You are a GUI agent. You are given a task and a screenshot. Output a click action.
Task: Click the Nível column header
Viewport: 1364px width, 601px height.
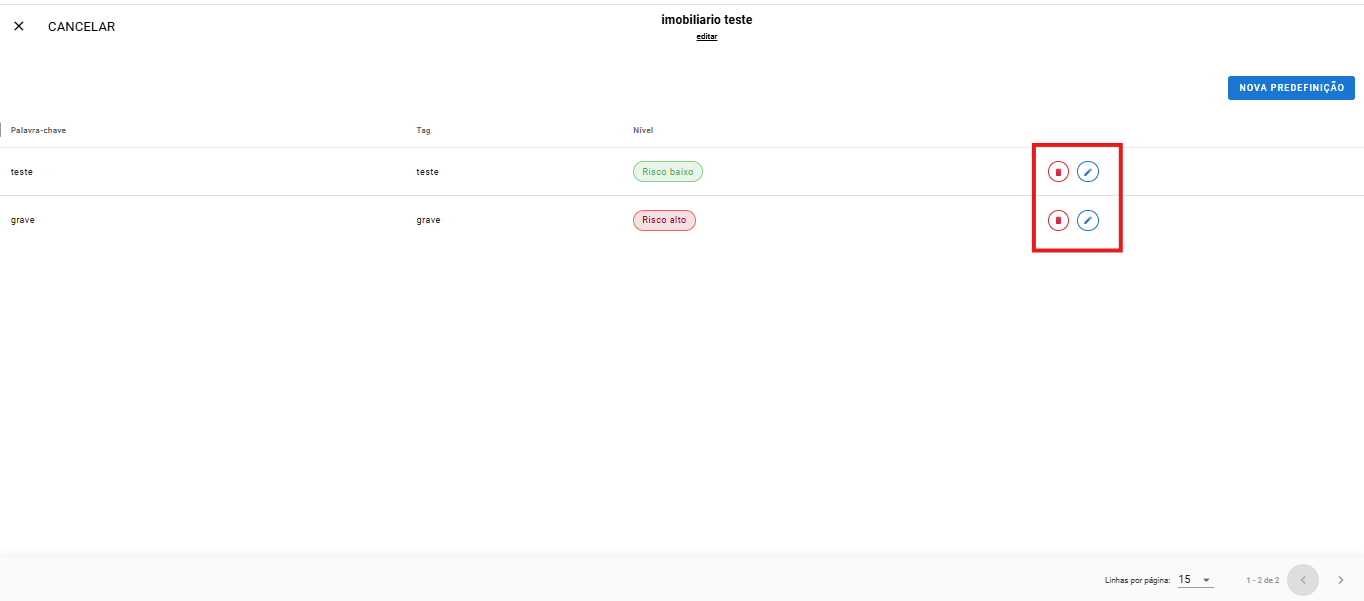[x=643, y=130]
